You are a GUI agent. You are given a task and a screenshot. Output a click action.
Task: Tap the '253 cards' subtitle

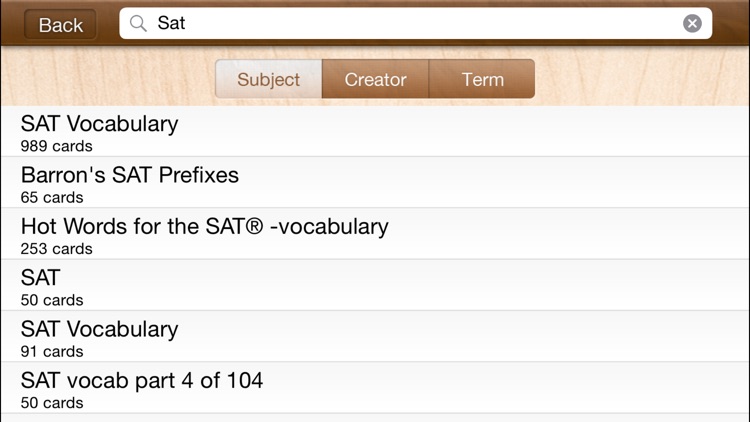point(57,249)
